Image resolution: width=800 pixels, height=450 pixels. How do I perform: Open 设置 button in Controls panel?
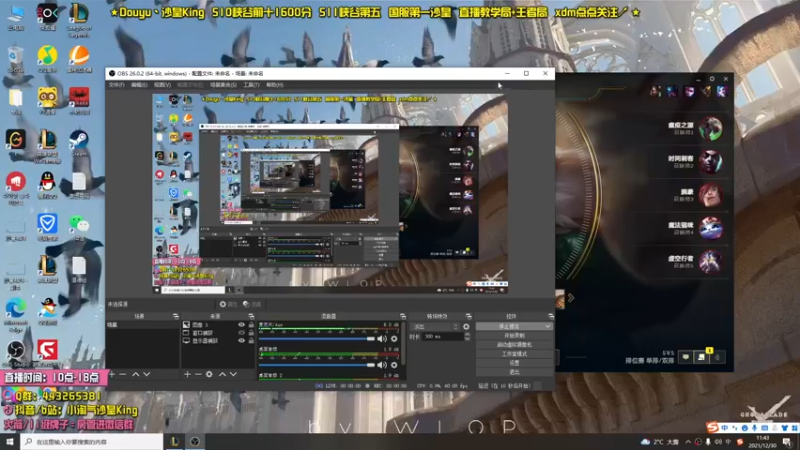coord(514,363)
